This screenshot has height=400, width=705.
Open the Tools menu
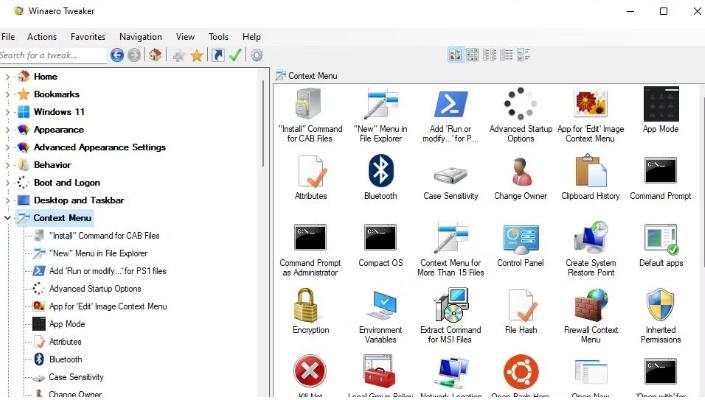pos(219,37)
